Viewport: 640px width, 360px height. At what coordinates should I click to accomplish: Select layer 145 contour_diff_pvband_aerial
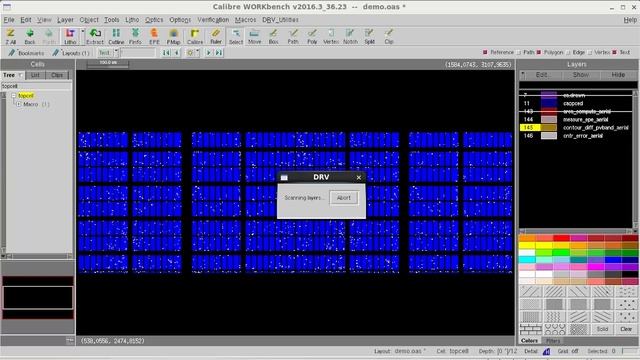click(x=576, y=128)
